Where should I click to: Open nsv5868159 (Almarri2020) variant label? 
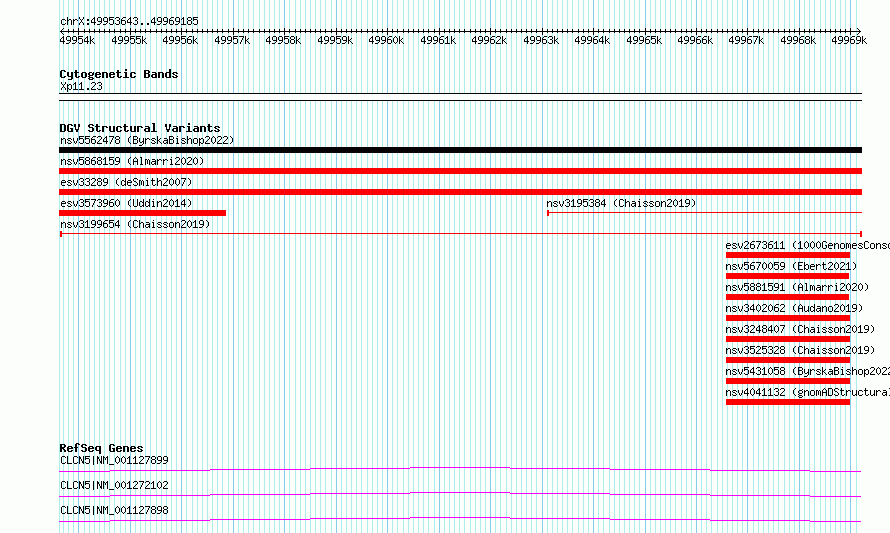point(132,161)
